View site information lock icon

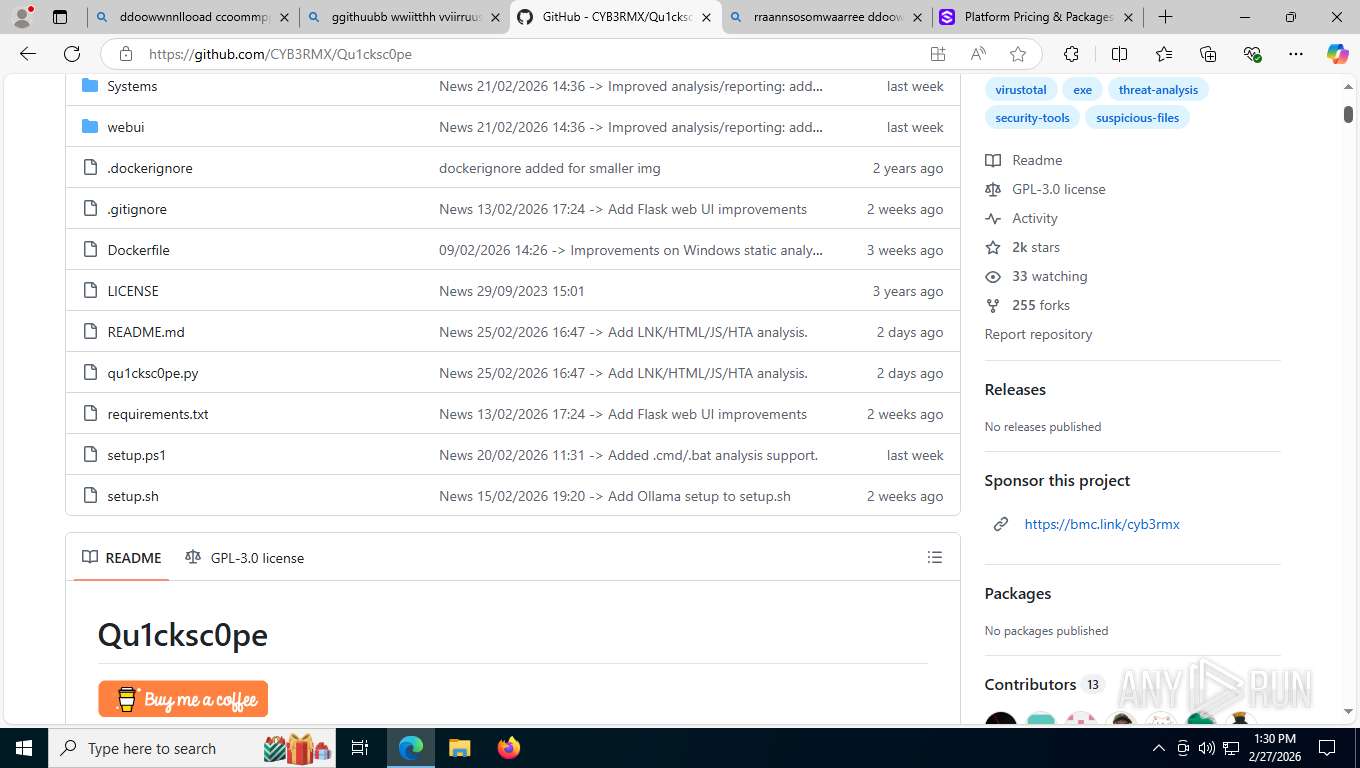[x=125, y=54]
